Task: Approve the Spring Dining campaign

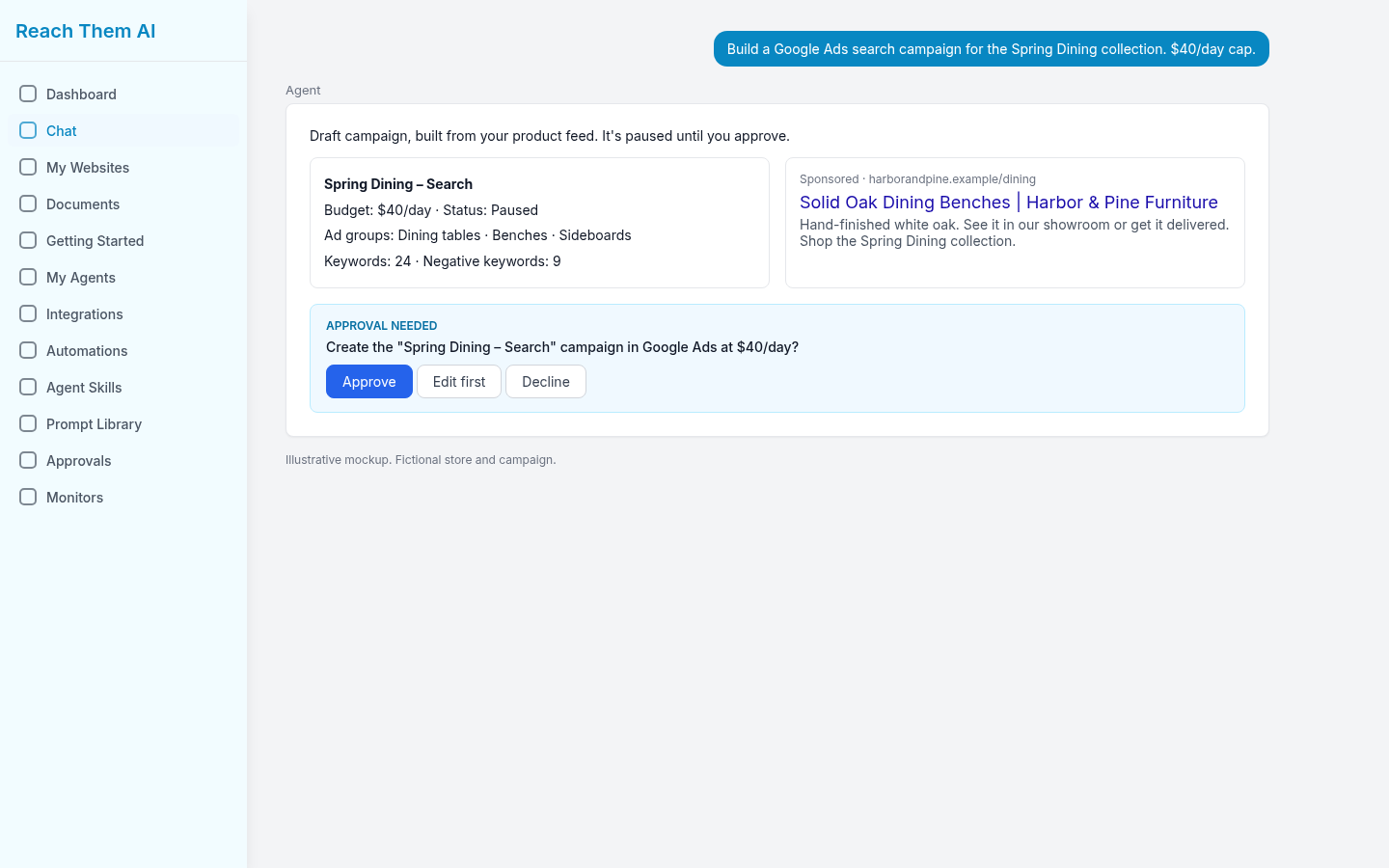Action: click(x=369, y=381)
